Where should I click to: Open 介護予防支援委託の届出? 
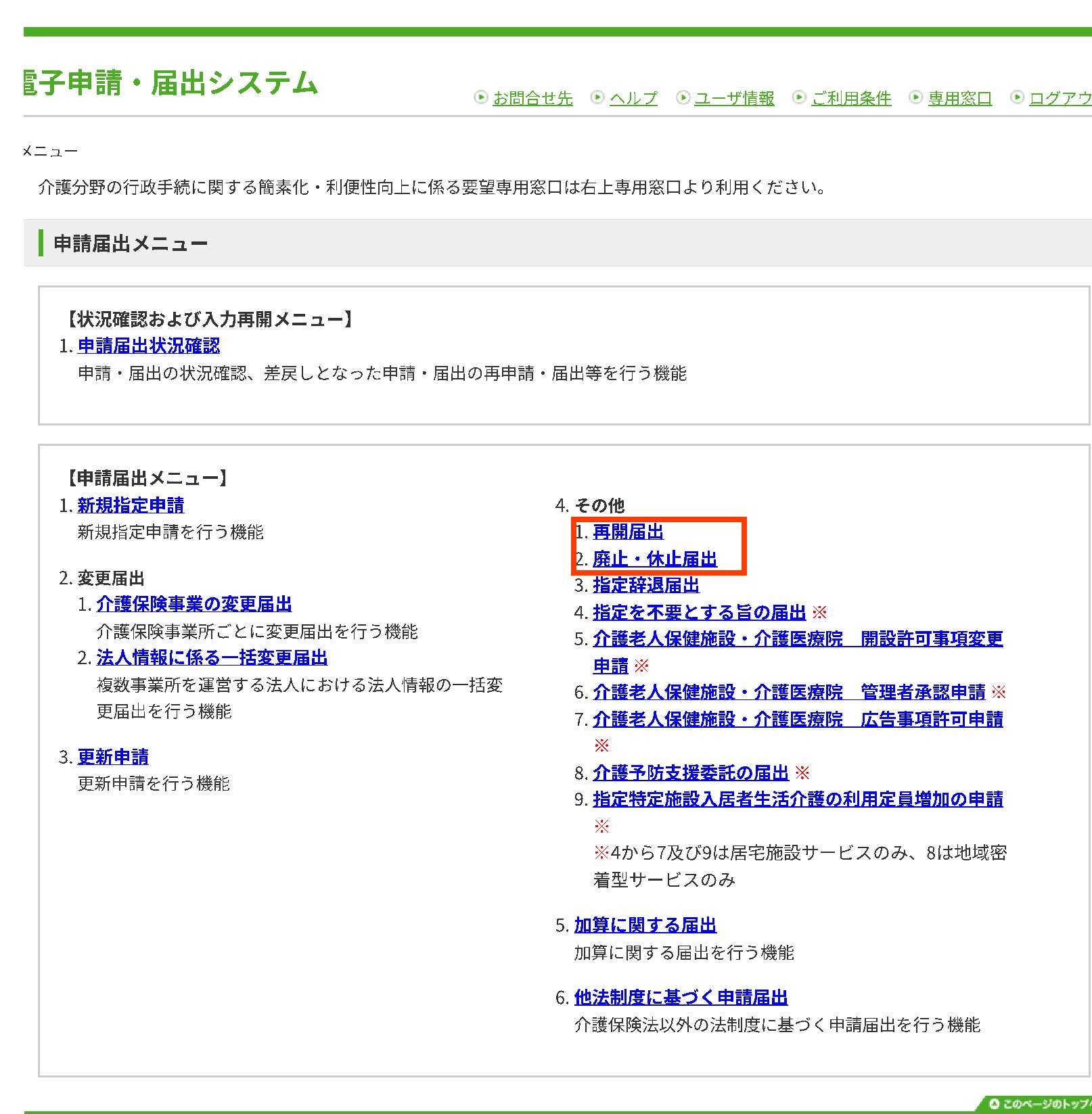(x=691, y=772)
